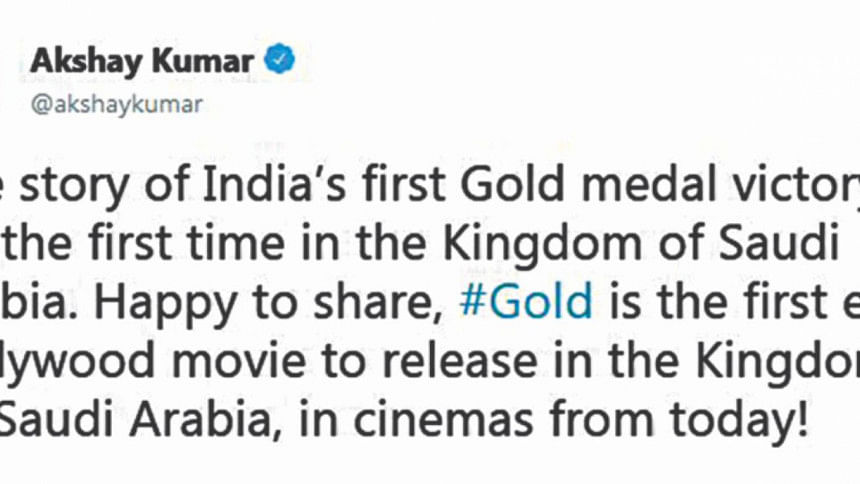Click the word "release" in the tweet
The image size is (860, 484).
448,361
